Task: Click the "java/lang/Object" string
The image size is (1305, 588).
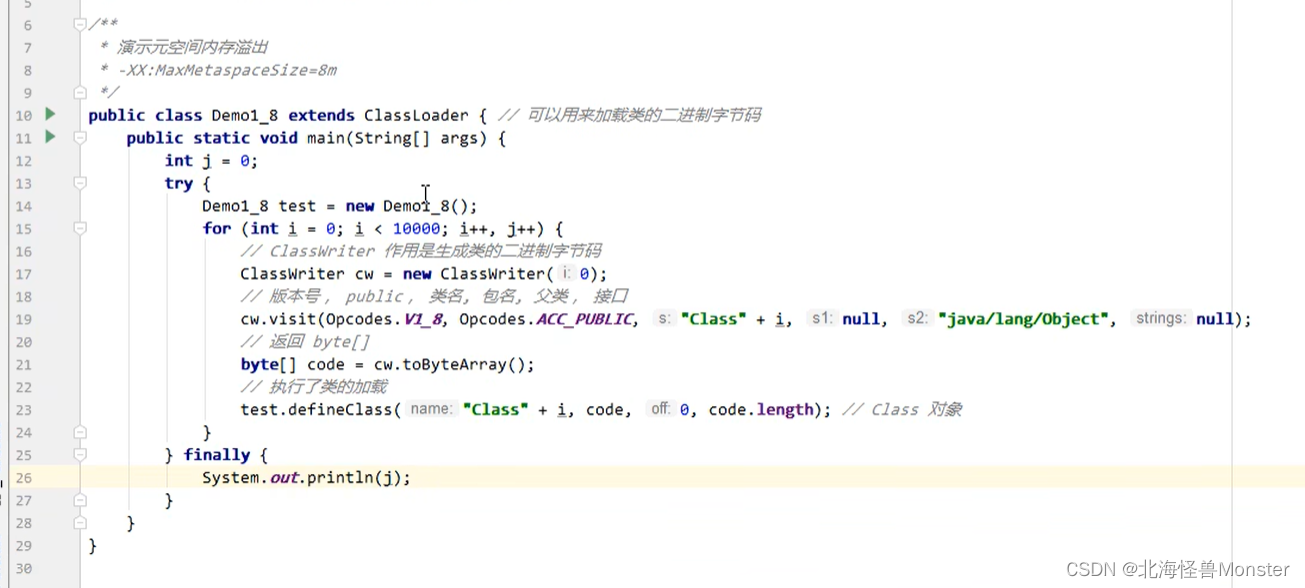Action: point(1025,319)
